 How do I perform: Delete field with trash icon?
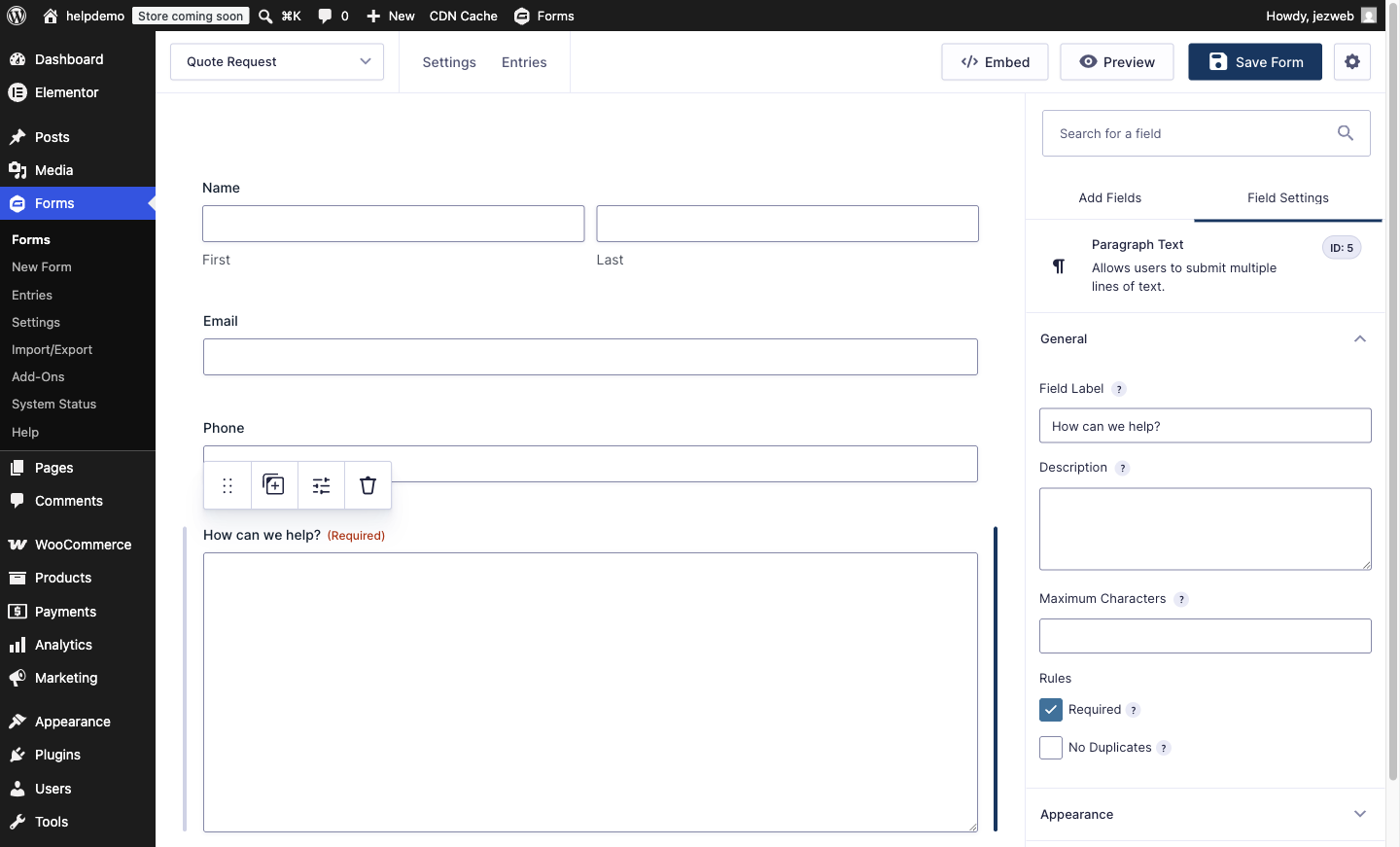367,485
